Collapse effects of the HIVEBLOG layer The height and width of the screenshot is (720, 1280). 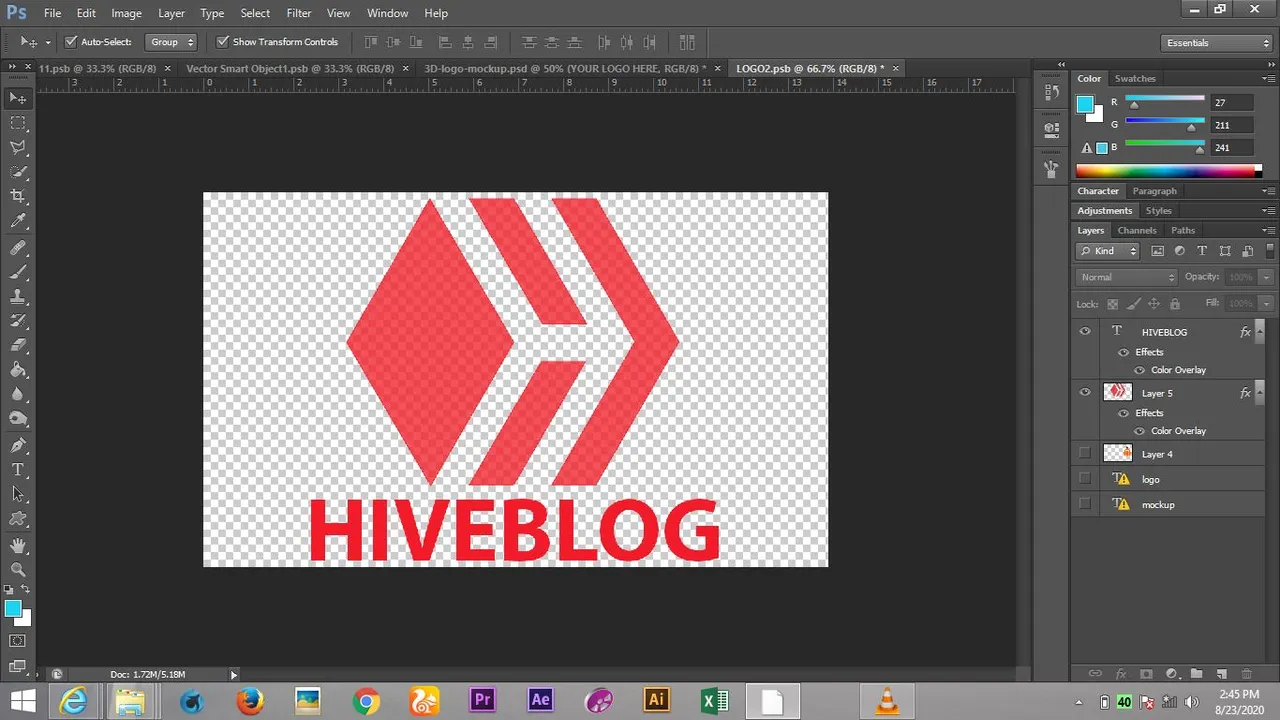(x=1258, y=332)
